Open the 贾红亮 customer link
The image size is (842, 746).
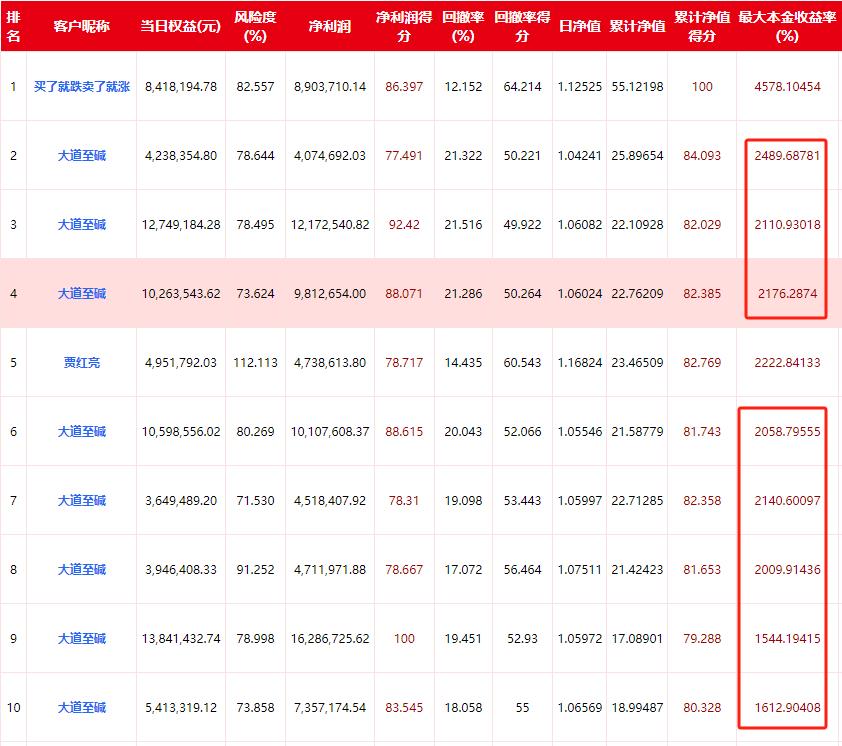pos(82,363)
